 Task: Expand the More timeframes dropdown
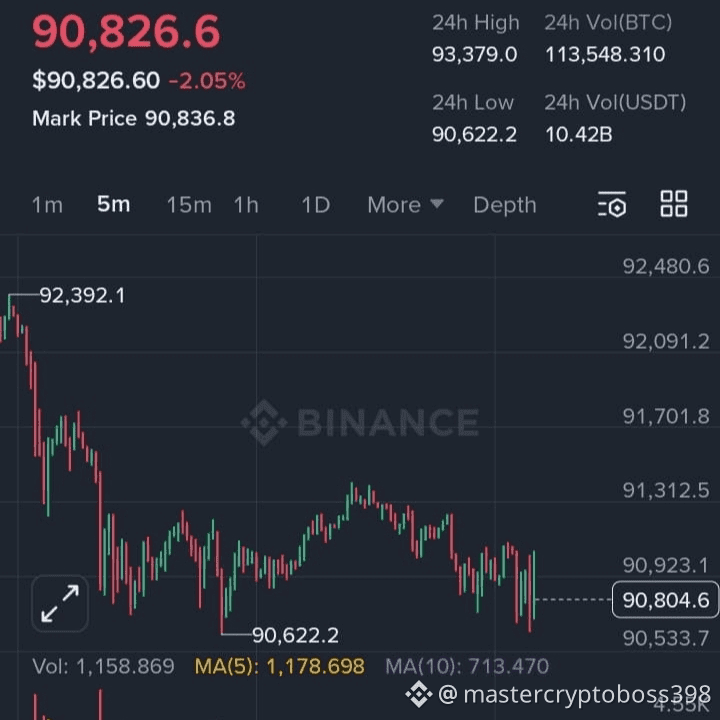click(405, 205)
